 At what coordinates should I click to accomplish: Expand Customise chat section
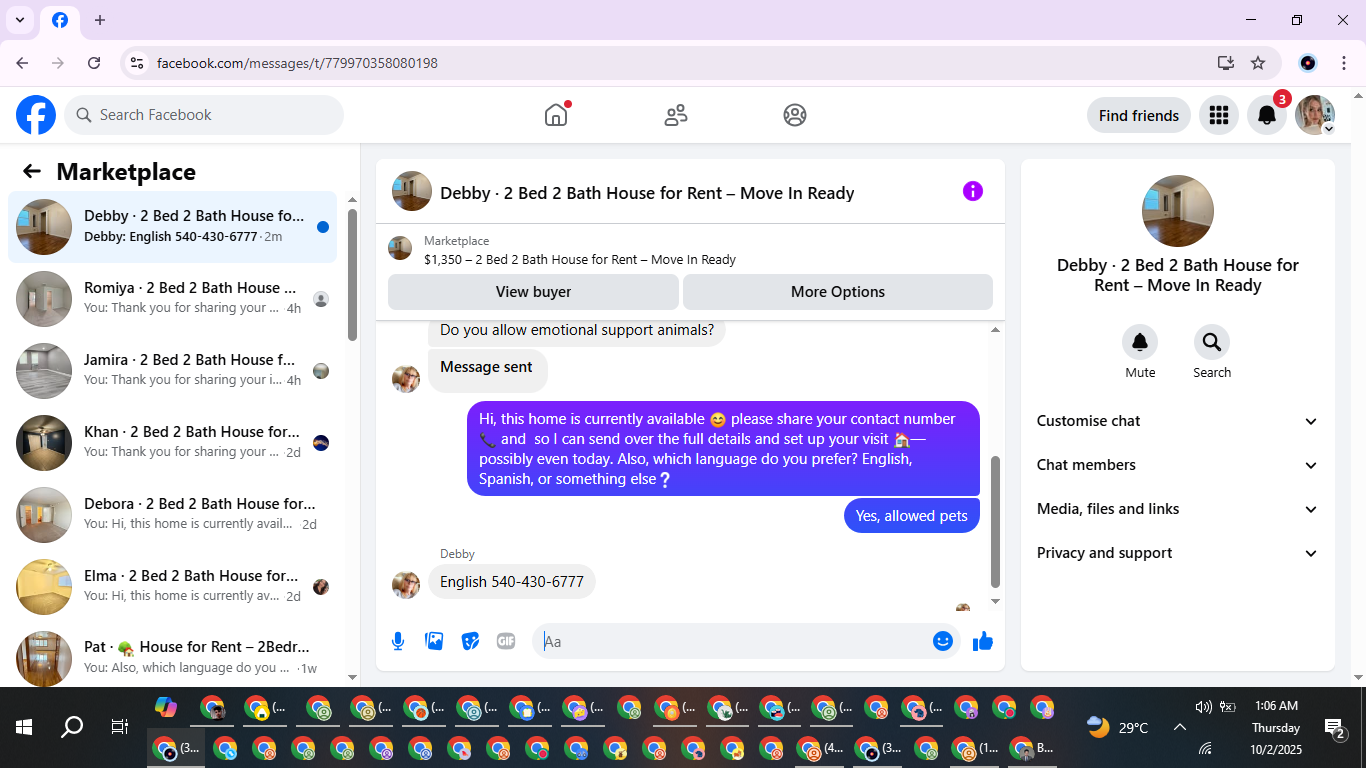[1178, 421]
